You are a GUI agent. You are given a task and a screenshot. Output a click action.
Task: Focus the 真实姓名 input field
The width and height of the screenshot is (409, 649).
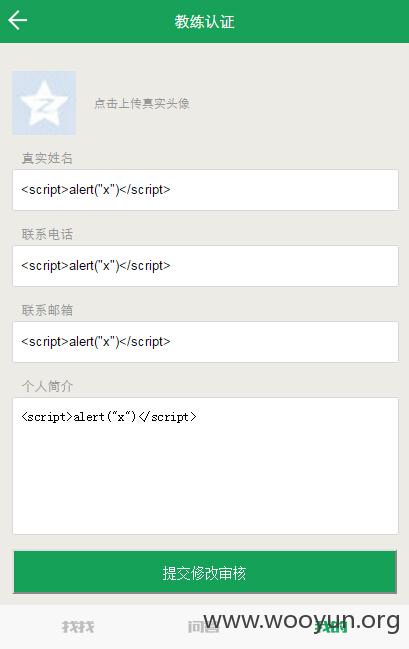pos(205,190)
